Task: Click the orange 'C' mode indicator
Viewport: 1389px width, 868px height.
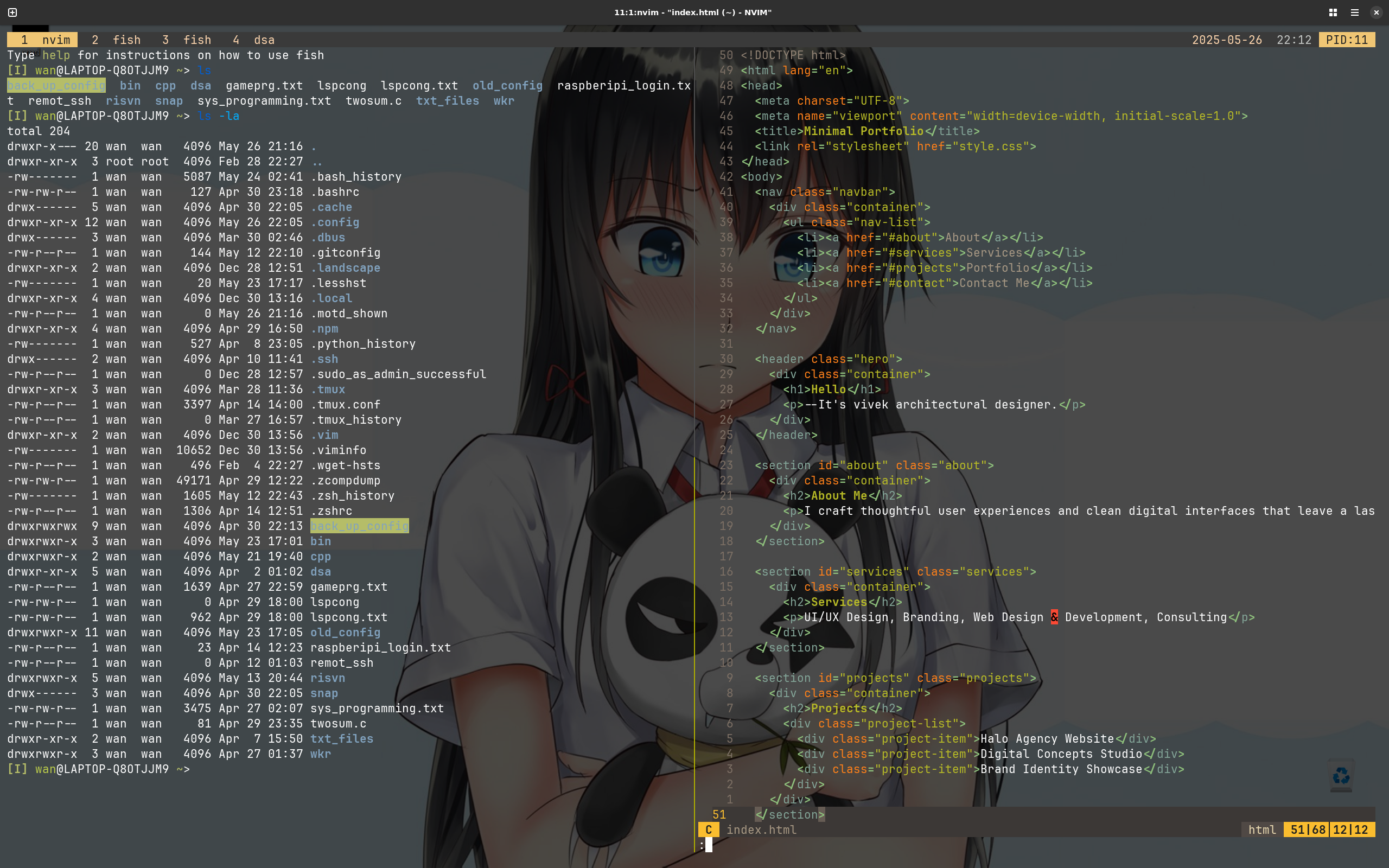Action: click(709, 829)
